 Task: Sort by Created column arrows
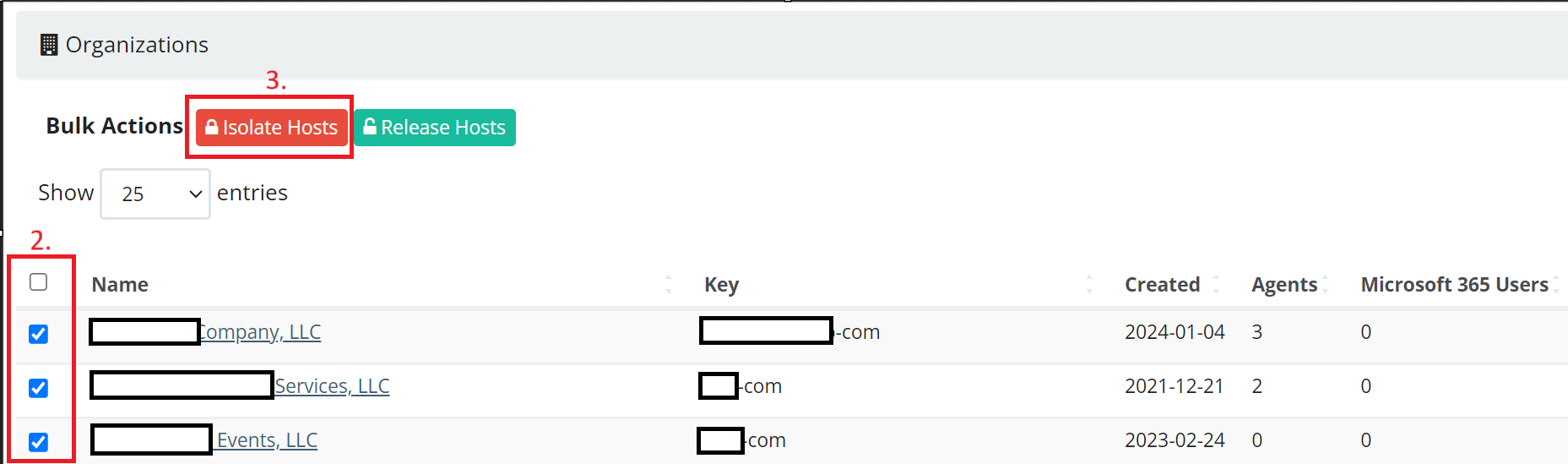pos(1216,284)
